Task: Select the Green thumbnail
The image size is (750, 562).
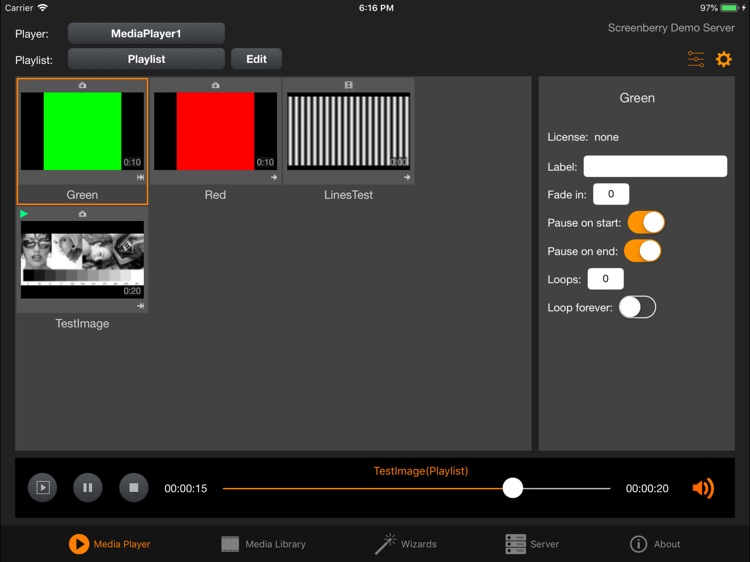Action: [82, 131]
